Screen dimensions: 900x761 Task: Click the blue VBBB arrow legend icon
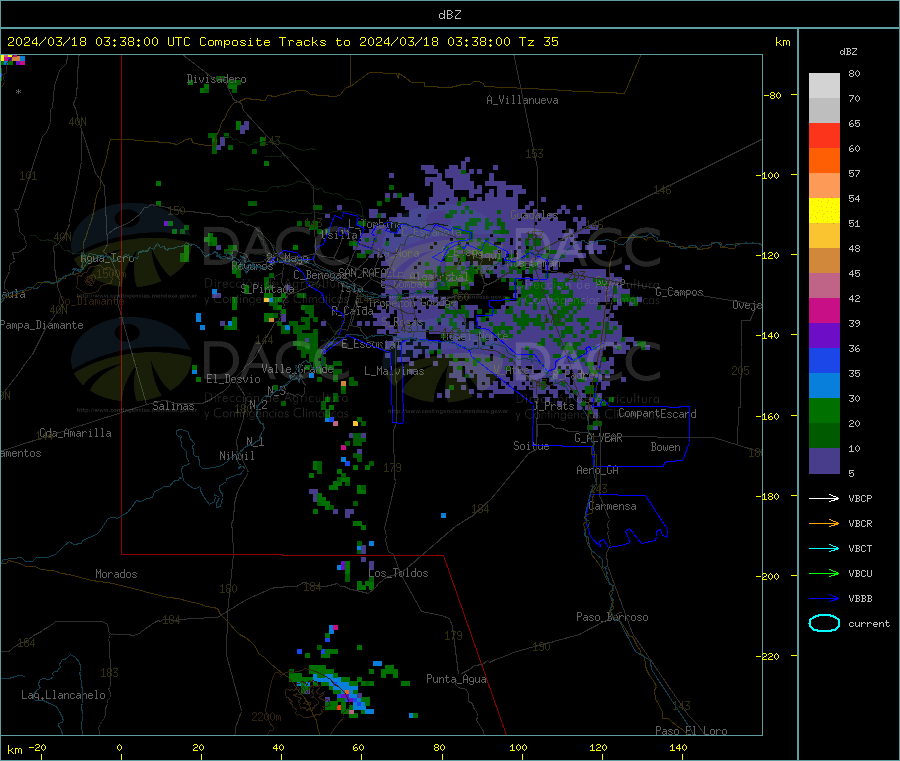tap(824, 599)
